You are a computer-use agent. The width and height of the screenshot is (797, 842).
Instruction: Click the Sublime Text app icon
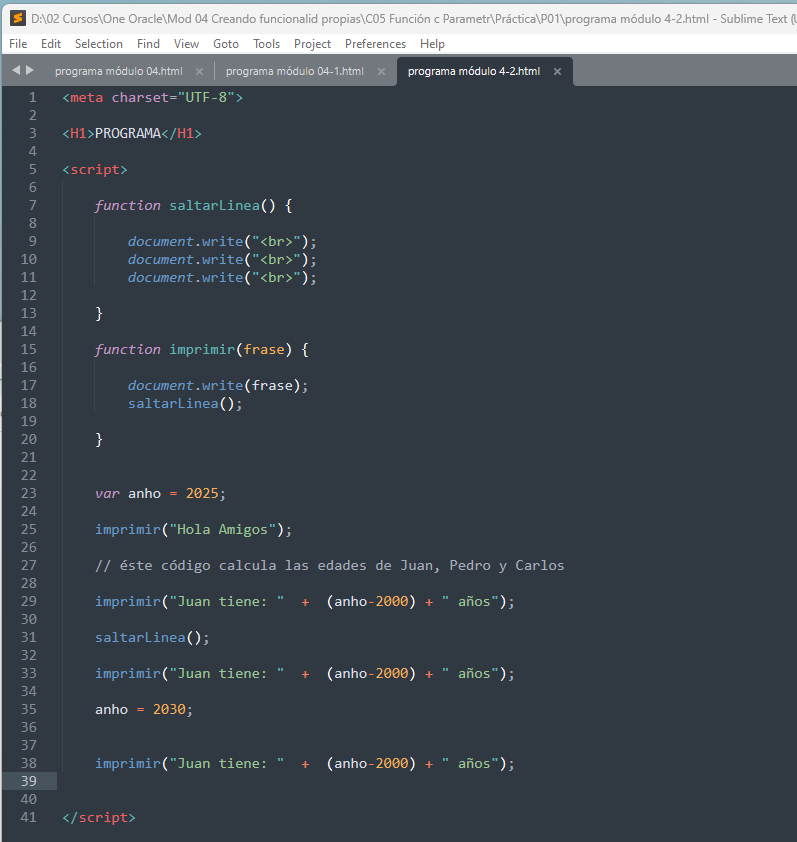(17, 18)
